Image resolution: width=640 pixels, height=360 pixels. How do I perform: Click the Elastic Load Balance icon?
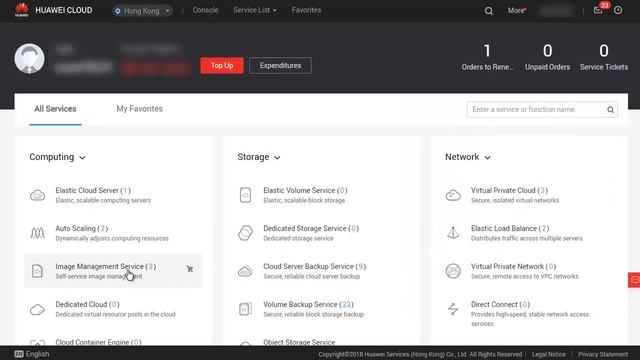click(x=453, y=233)
